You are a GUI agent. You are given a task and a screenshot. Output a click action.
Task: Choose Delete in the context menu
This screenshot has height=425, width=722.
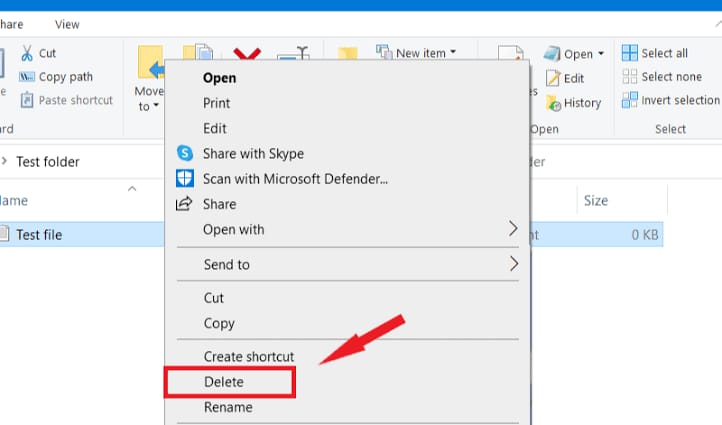pos(224,382)
